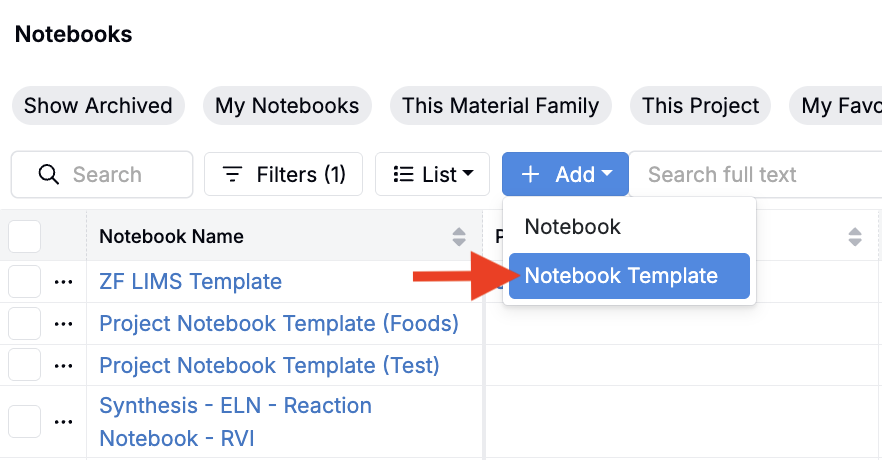Open Filters (1) panel
Image resolution: width=882 pixels, height=460 pixels.
(283, 175)
